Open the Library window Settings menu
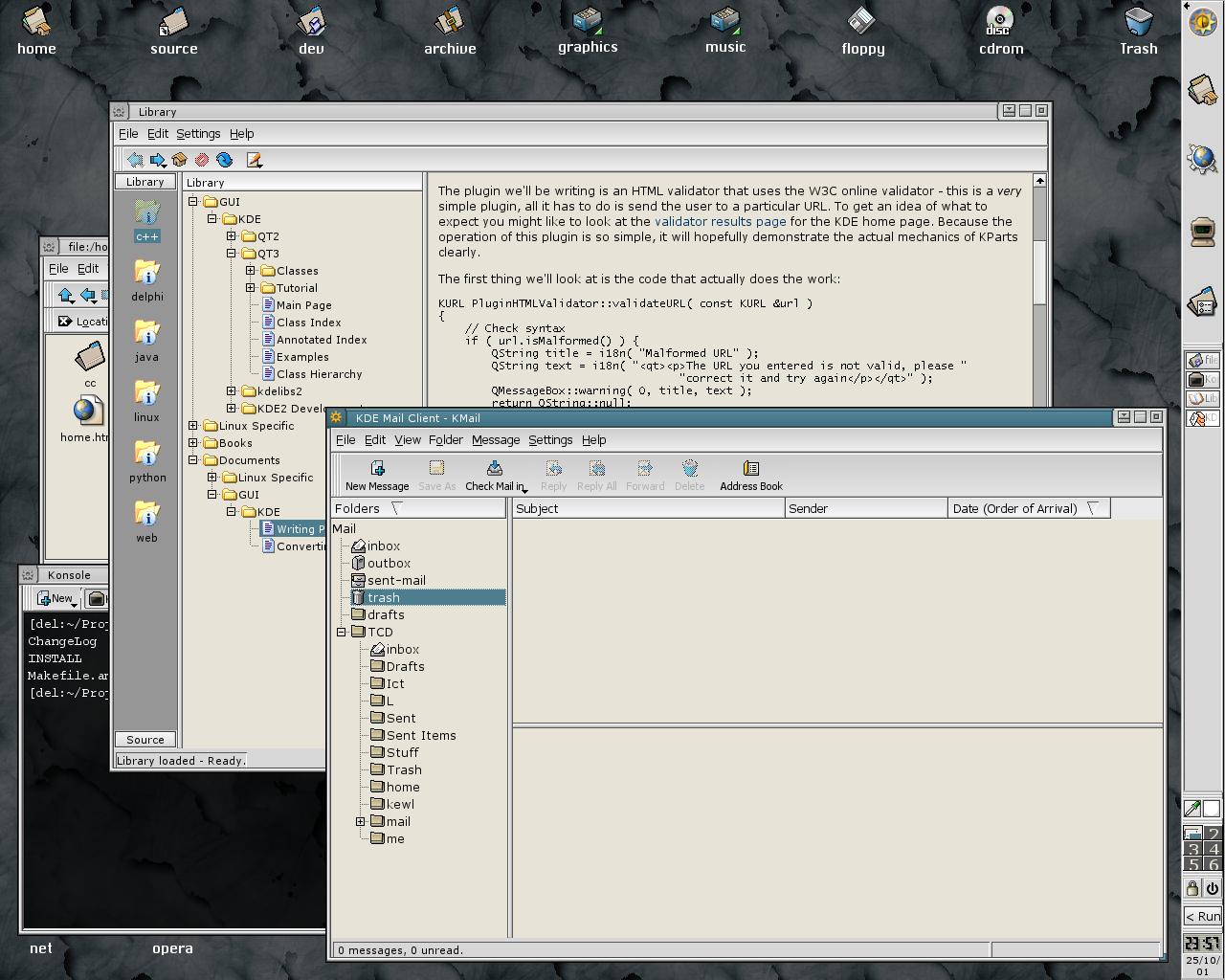This screenshot has height=980, width=1225. 198,133
